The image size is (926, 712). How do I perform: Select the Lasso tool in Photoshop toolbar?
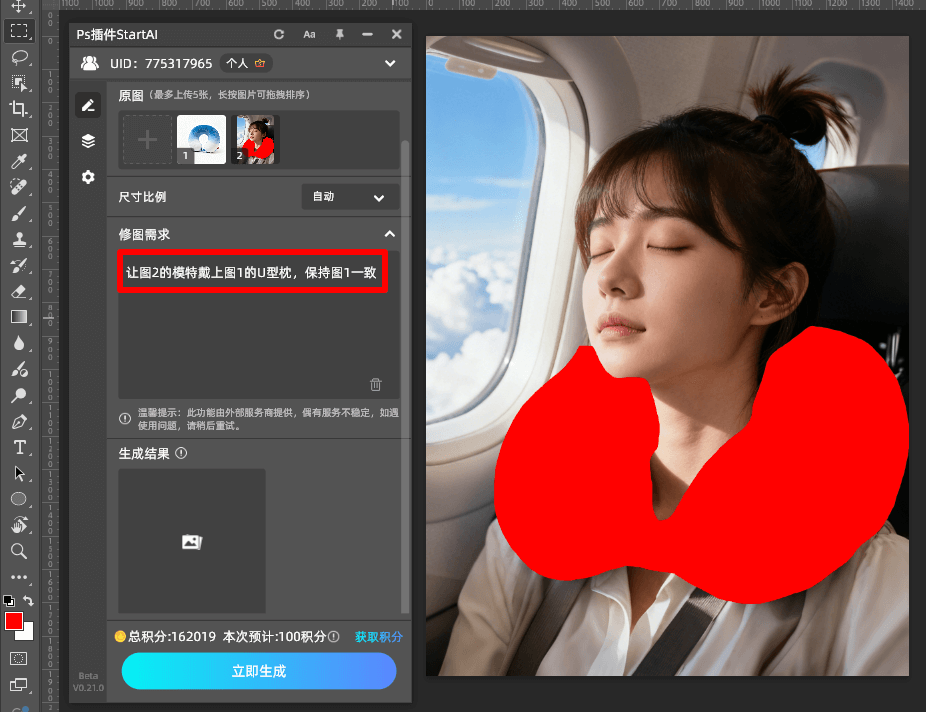point(20,58)
